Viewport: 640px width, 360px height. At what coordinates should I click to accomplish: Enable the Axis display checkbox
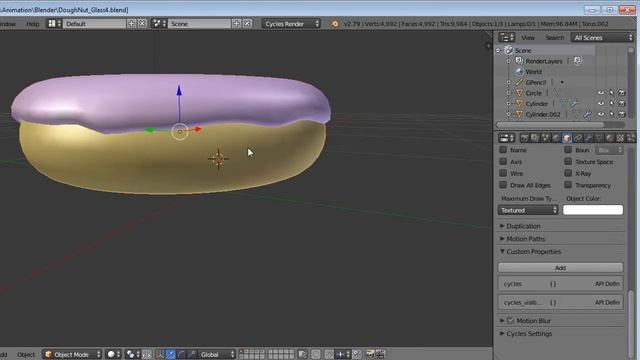[503, 162]
